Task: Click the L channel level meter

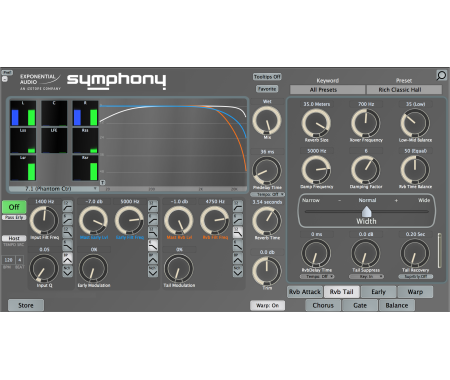Action: tap(23, 113)
